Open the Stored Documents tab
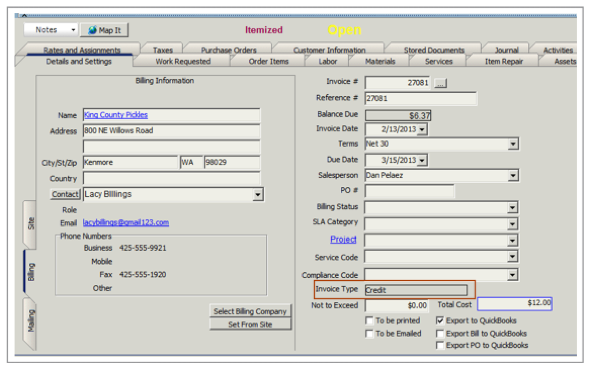 (x=434, y=50)
